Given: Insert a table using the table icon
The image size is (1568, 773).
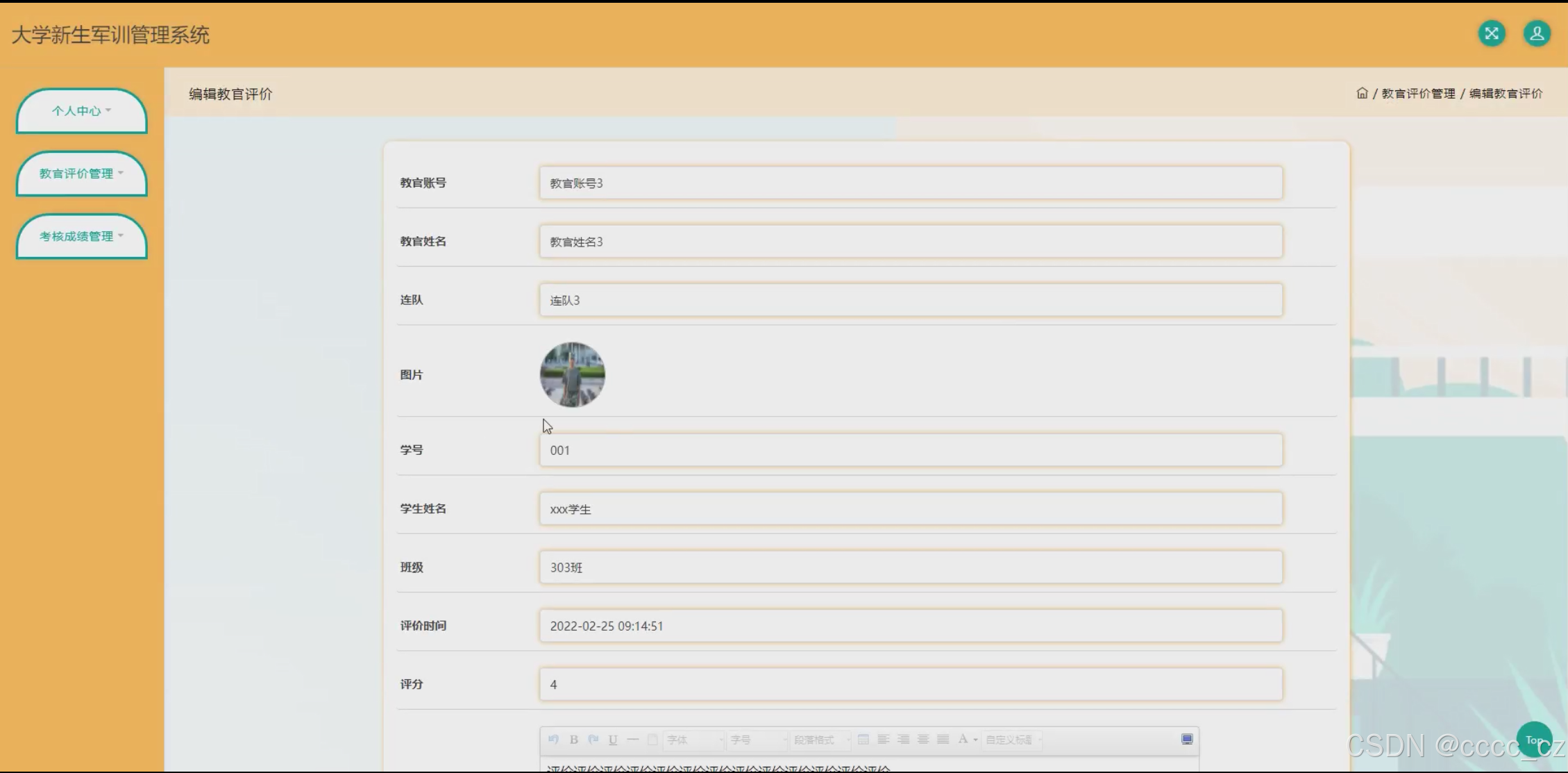Looking at the screenshot, I should pyautogui.click(x=863, y=740).
